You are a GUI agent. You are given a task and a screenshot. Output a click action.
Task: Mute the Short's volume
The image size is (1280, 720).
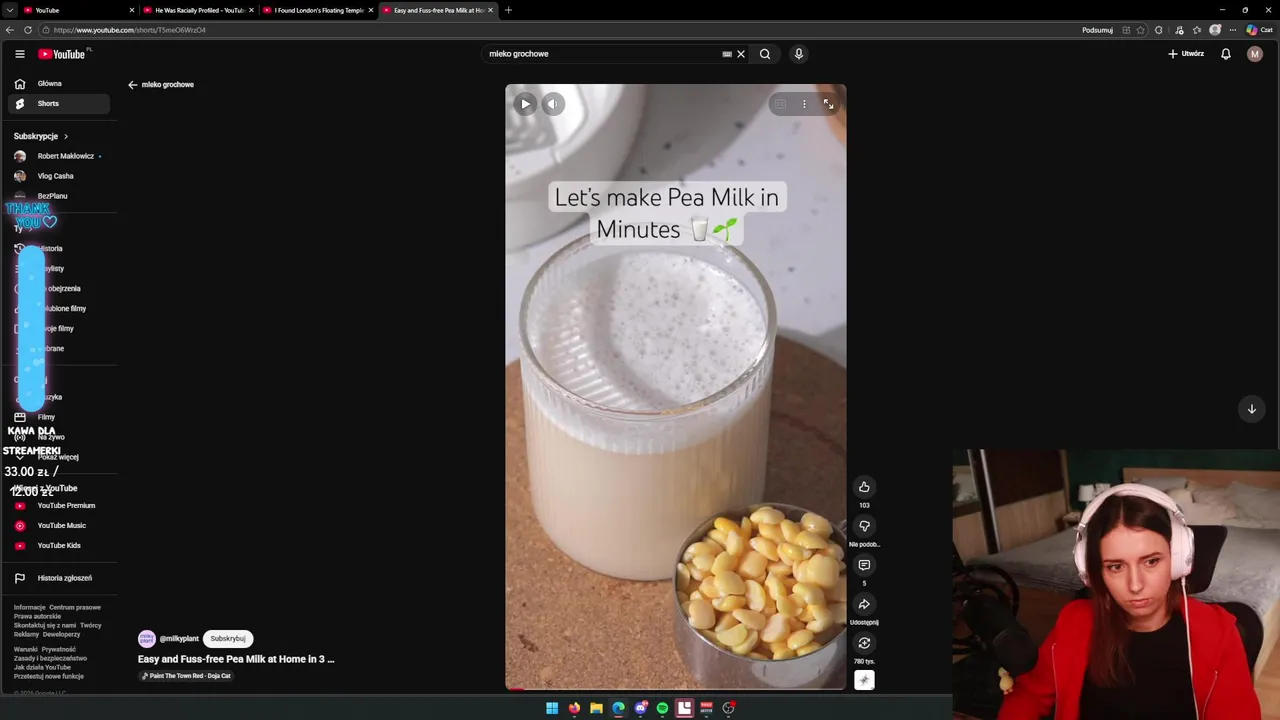point(552,104)
